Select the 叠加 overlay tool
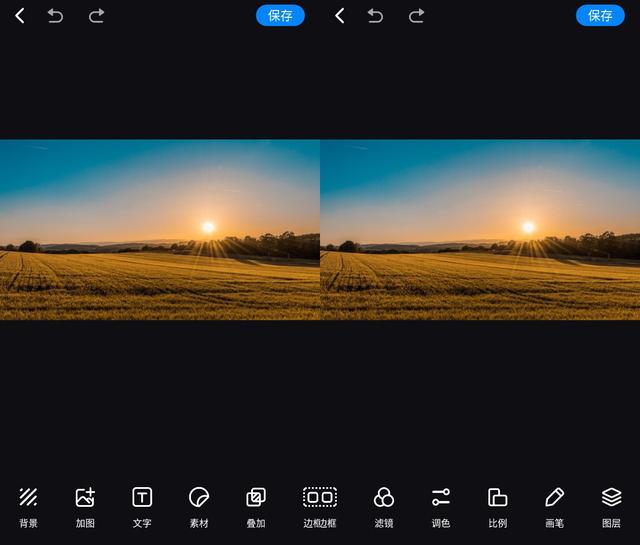The height and width of the screenshot is (545, 640). tap(256, 505)
